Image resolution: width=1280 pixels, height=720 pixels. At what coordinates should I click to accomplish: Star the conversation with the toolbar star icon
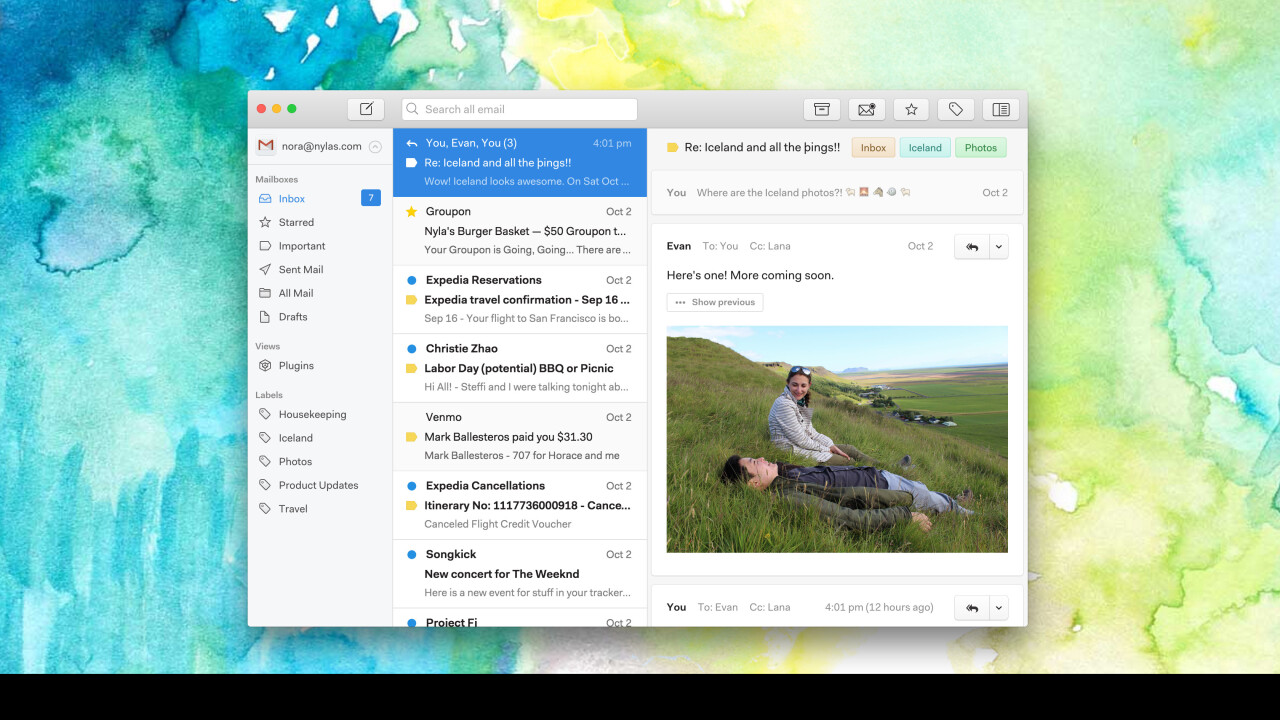(911, 109)
